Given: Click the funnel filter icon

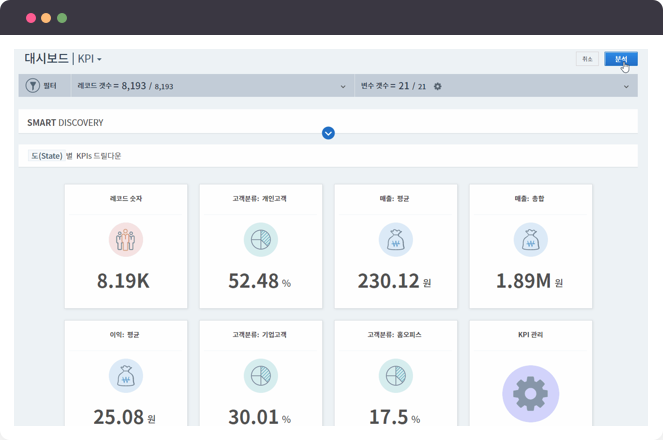Looking at the screenshot, I should [33, 86].
